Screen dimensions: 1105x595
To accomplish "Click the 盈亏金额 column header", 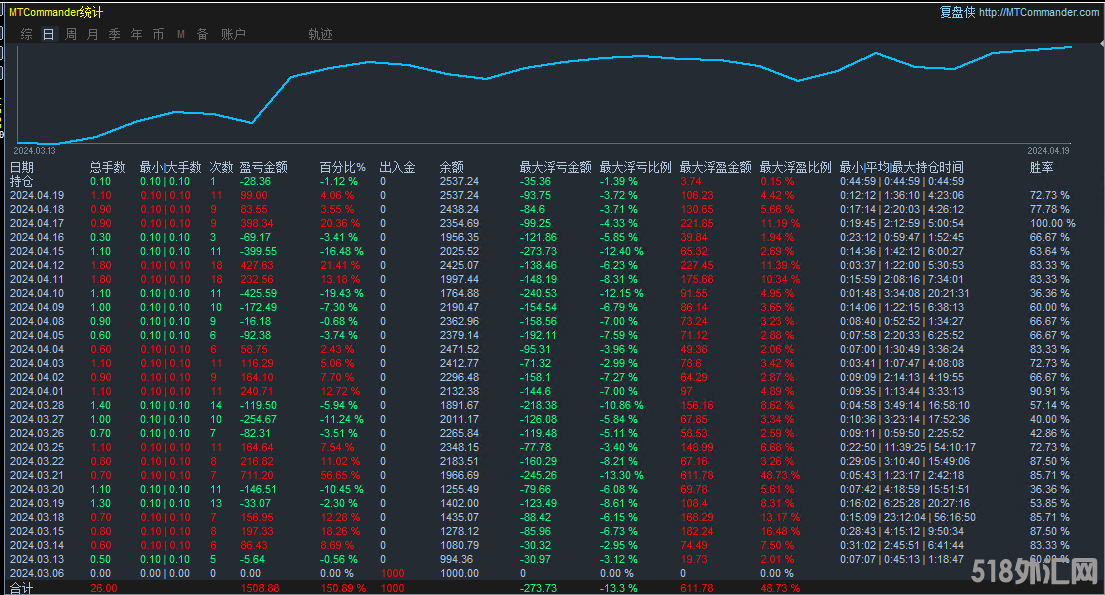I will [264, 167].
